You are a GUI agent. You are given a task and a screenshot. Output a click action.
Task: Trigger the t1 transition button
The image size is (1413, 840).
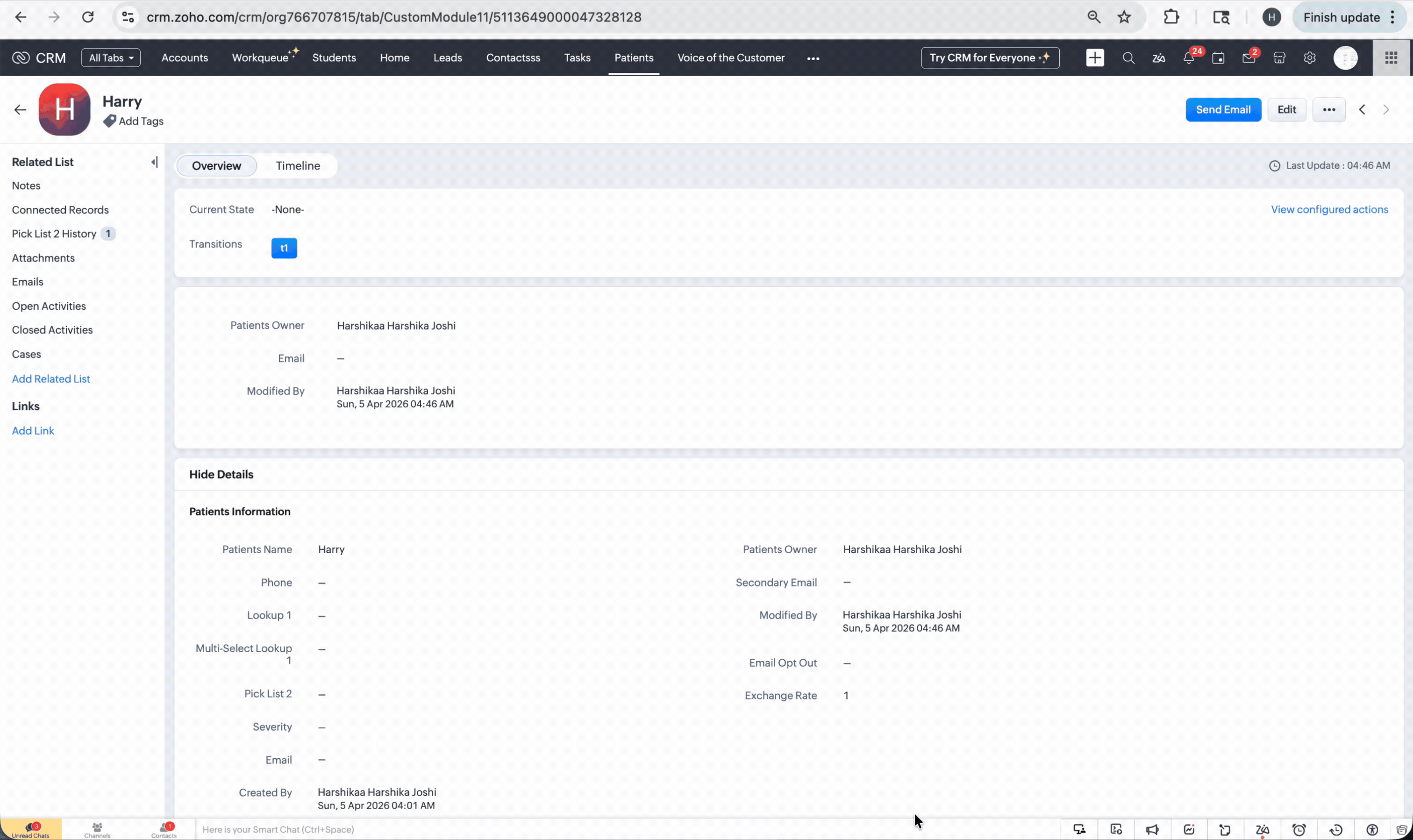pyautogui.click(x=284, y=248)
